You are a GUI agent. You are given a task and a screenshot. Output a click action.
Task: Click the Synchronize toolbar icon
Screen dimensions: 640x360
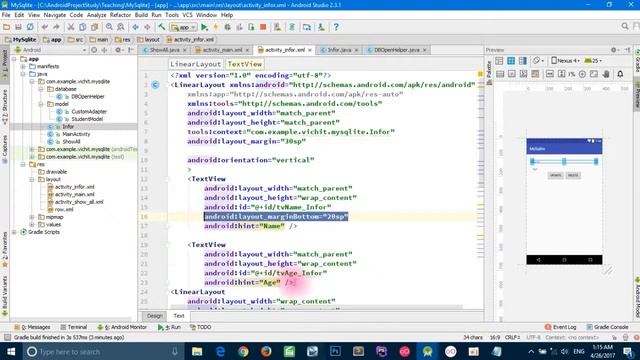[x=30, y=27]
